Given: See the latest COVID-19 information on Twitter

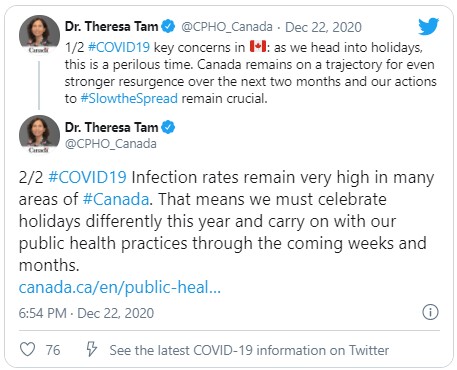Looking at the screenshot, I should point(249,350).
